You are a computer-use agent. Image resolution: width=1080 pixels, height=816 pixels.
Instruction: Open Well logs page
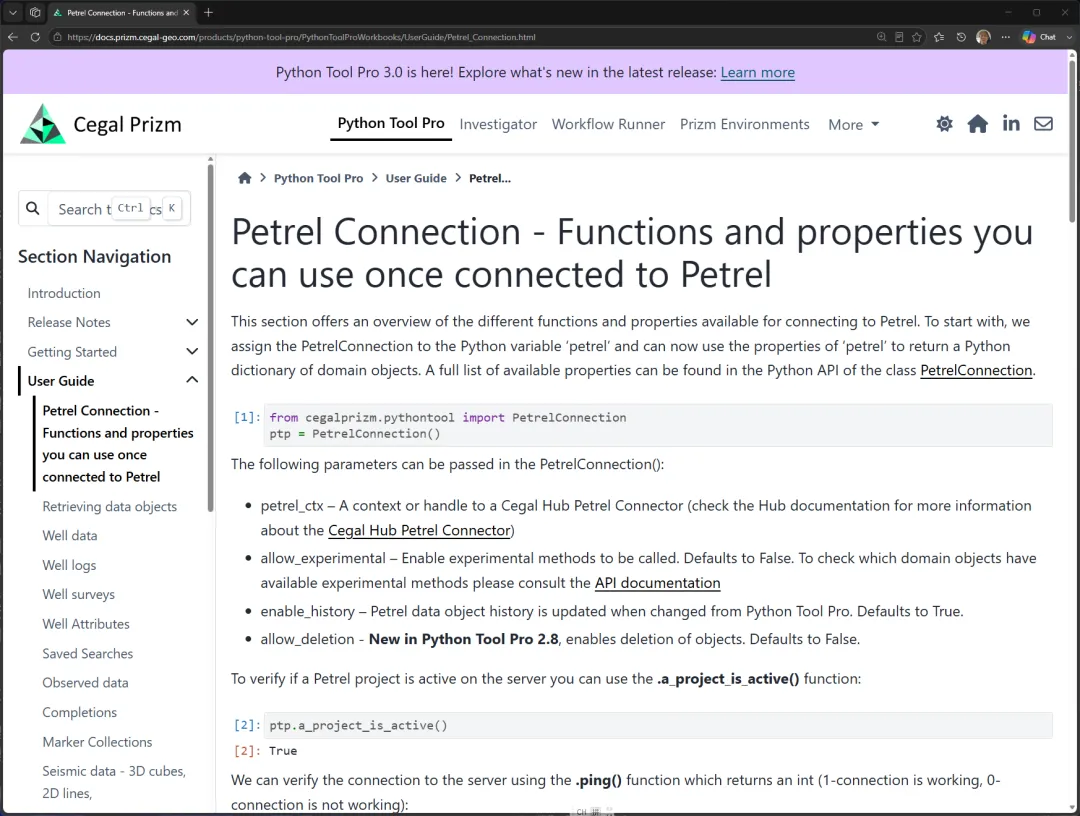(69, 565)
